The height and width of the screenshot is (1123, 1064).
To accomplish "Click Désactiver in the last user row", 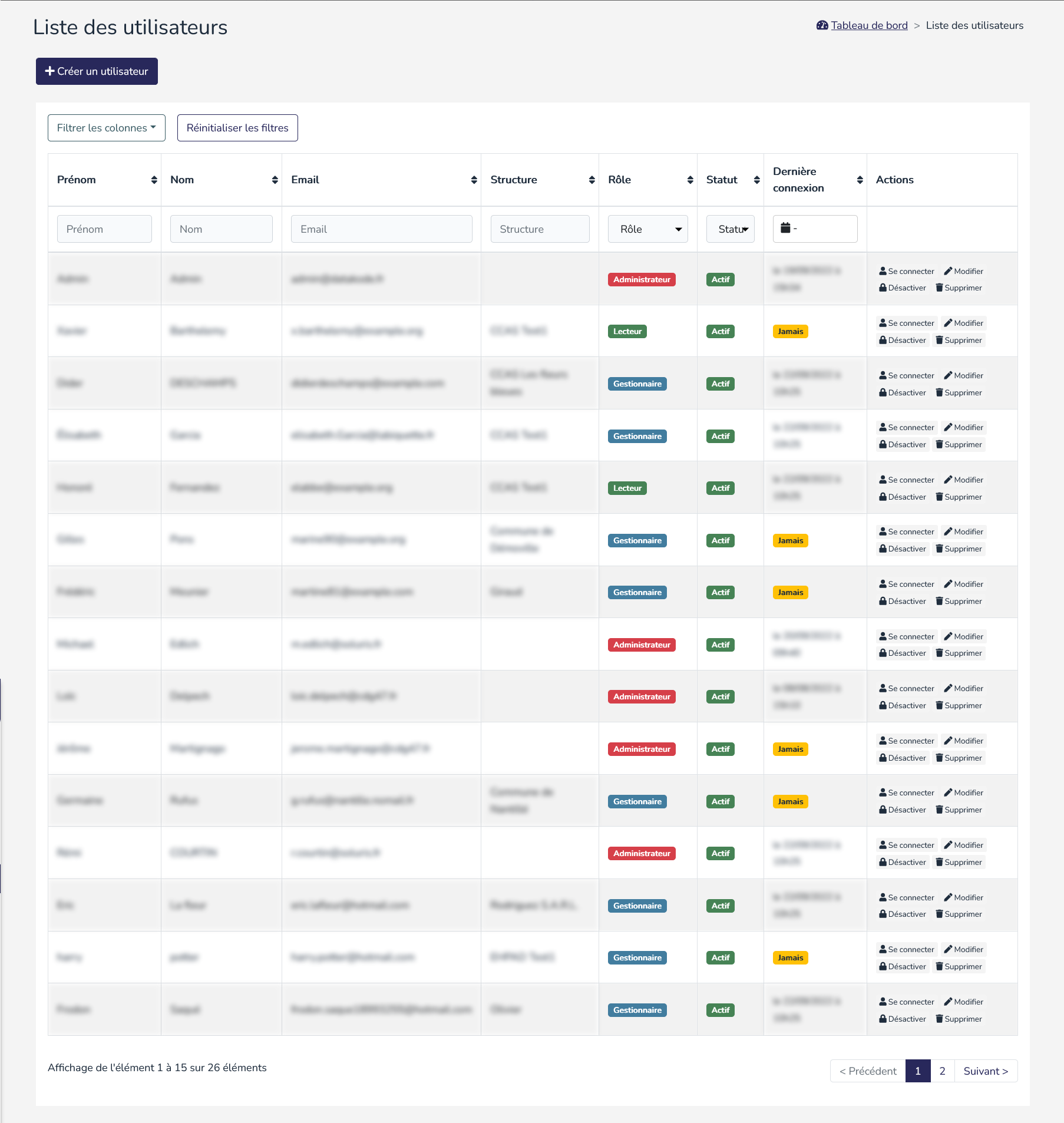I will pos(902,1019).
